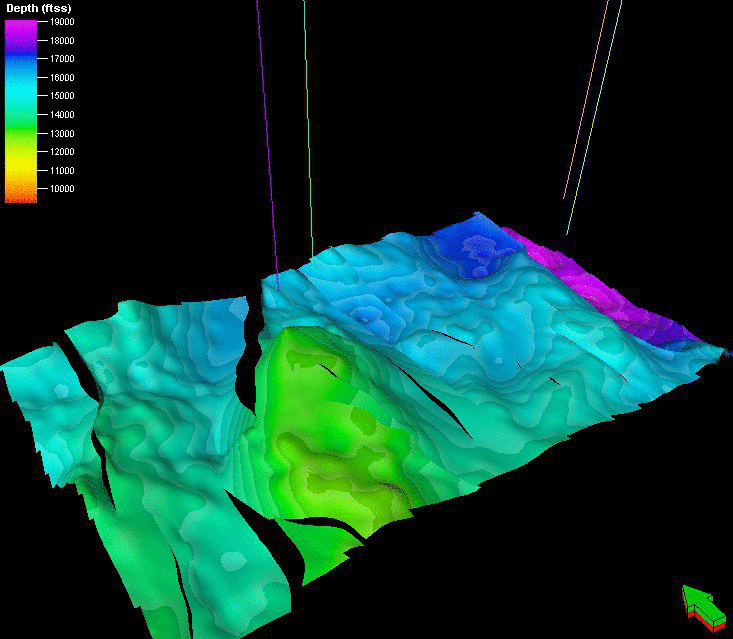This screenshot has width=733, height=639.
Task: Click the 19000 label on depth legend
Action: 59,21
